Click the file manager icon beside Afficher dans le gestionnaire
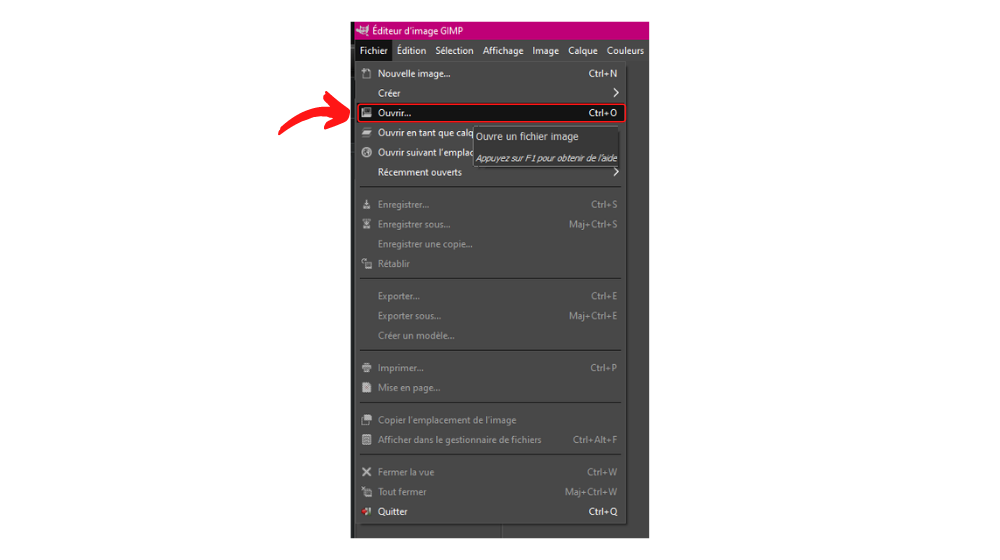 pos(366,440)
